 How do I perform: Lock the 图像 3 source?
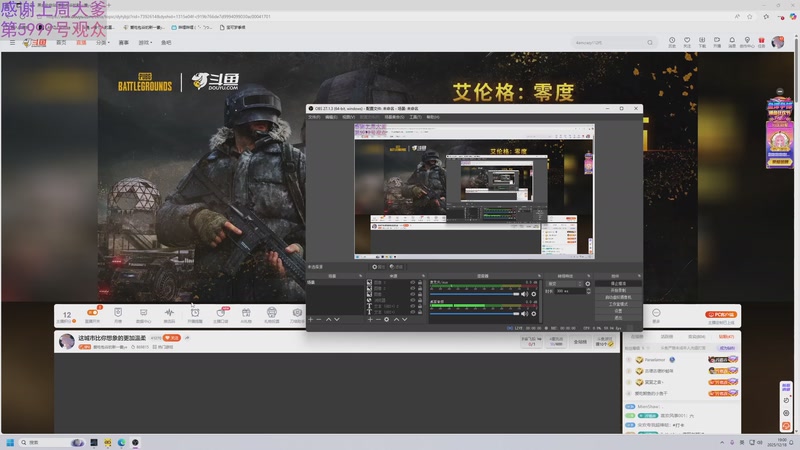tap(420, 282)
